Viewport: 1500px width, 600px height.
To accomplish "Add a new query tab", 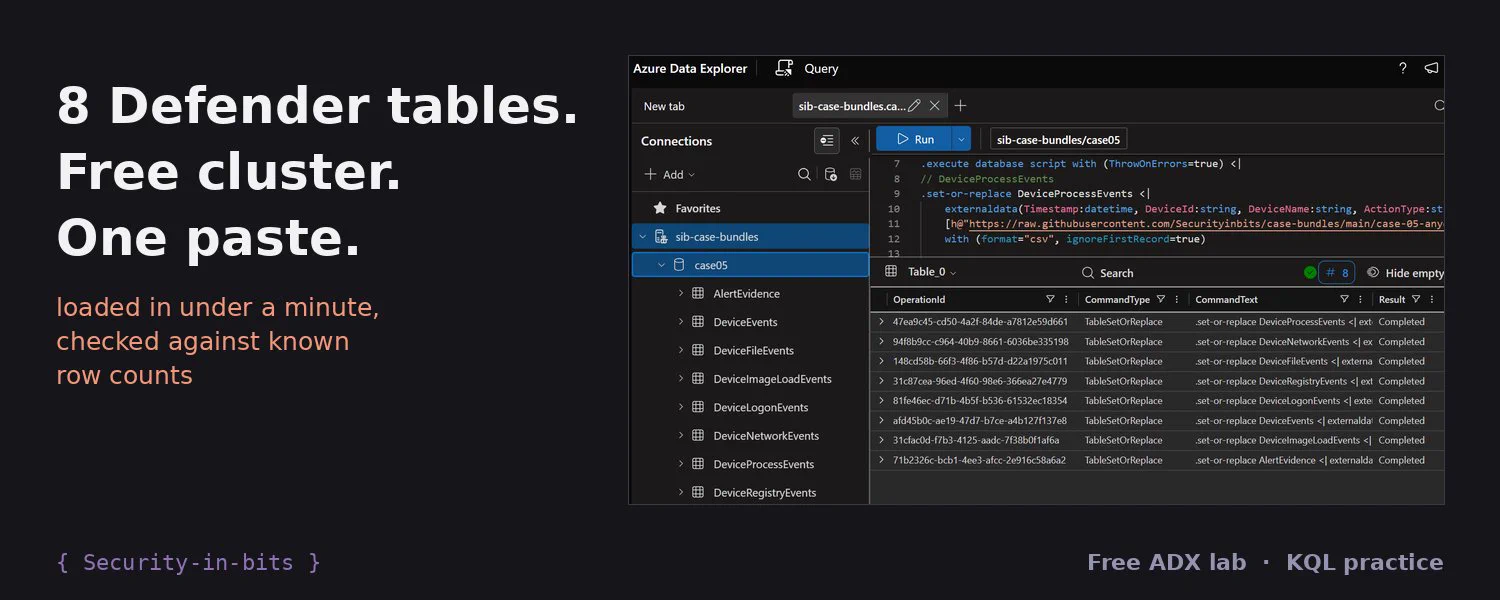I will [x=960, y=105].
